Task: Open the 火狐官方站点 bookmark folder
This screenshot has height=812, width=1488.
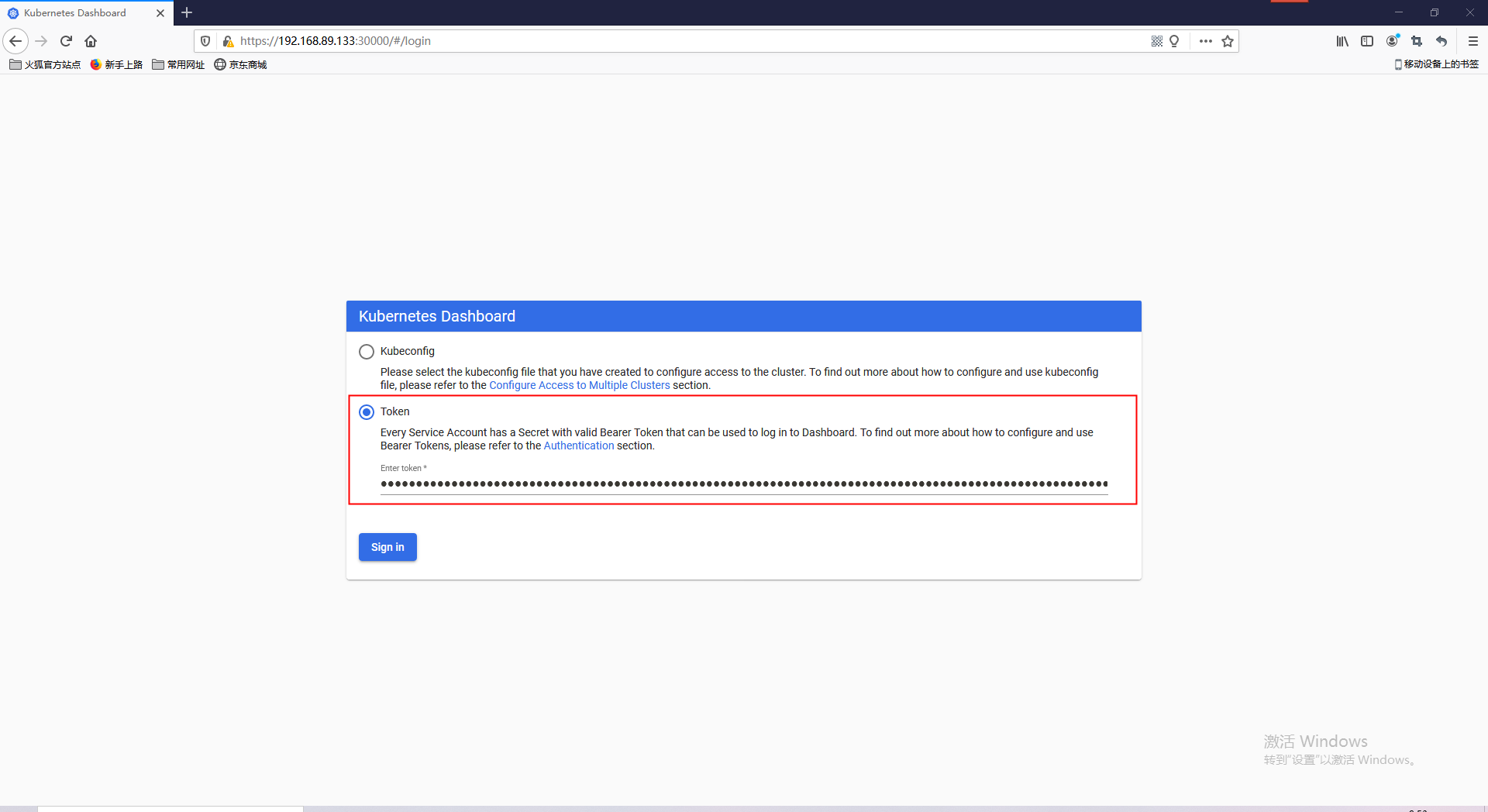Action: [x=45, y=64]
